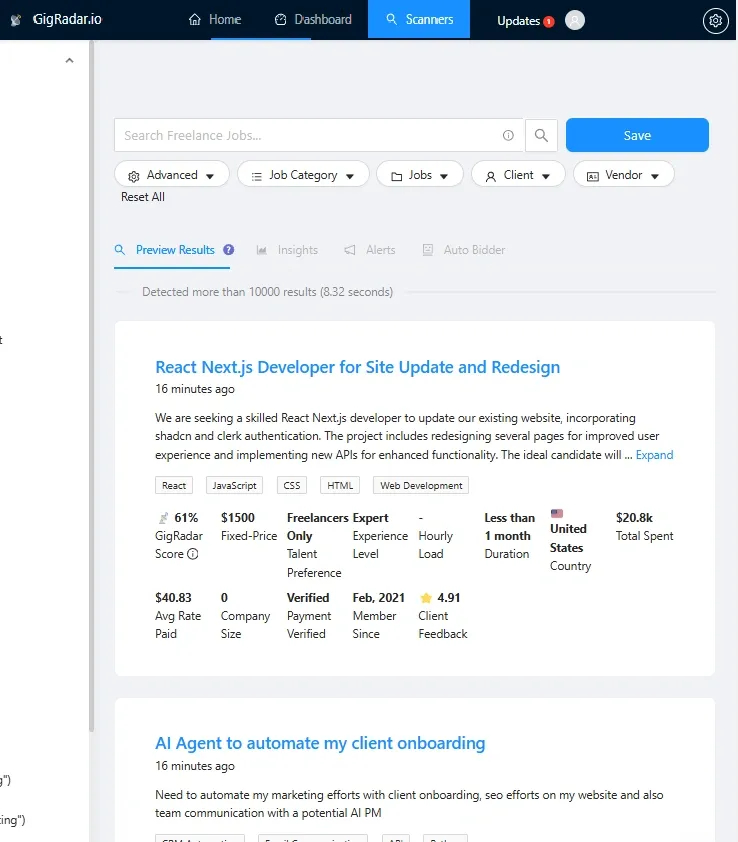
Task: Click the "$1500" fixed-price value
Action: point(238,518)
